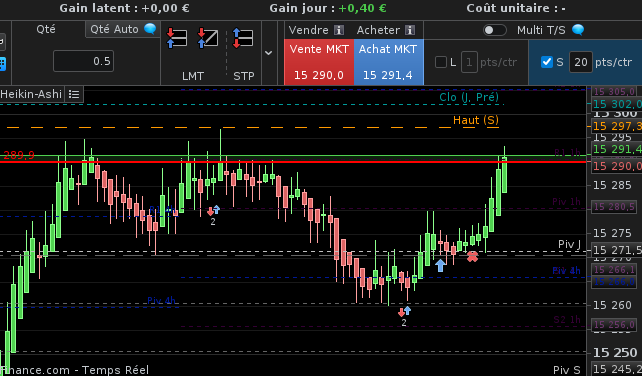
Task: Click the blue up-arrow buy marker
Action: point(440,265)
